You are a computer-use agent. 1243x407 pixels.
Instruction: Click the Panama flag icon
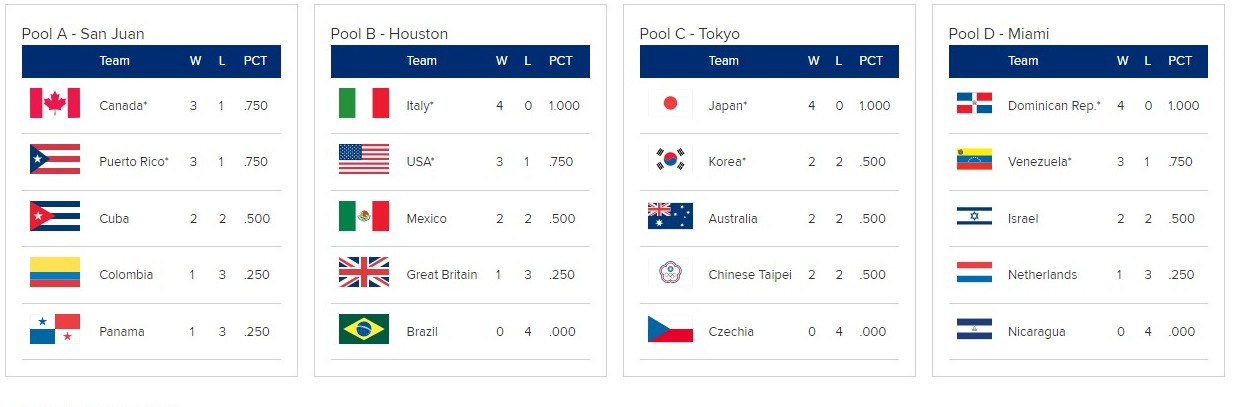54,330
